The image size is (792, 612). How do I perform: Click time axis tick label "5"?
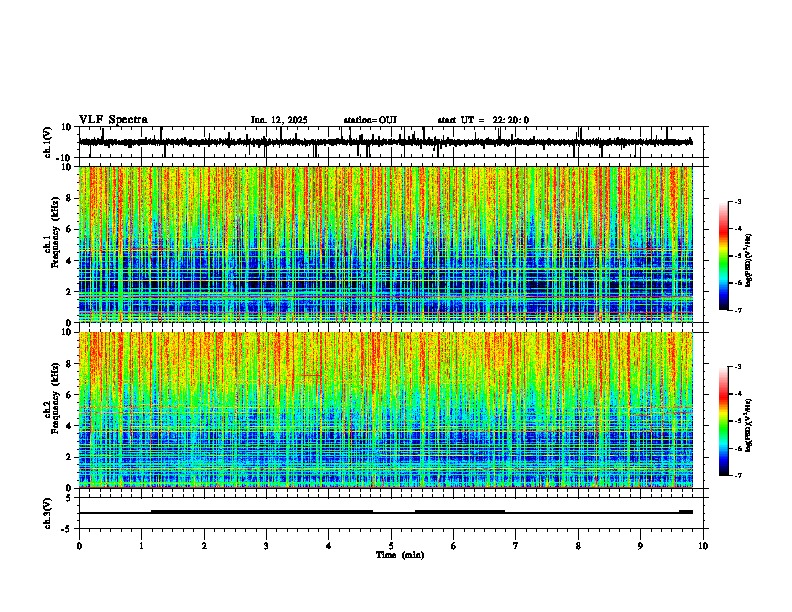click(x=391, y=546)
